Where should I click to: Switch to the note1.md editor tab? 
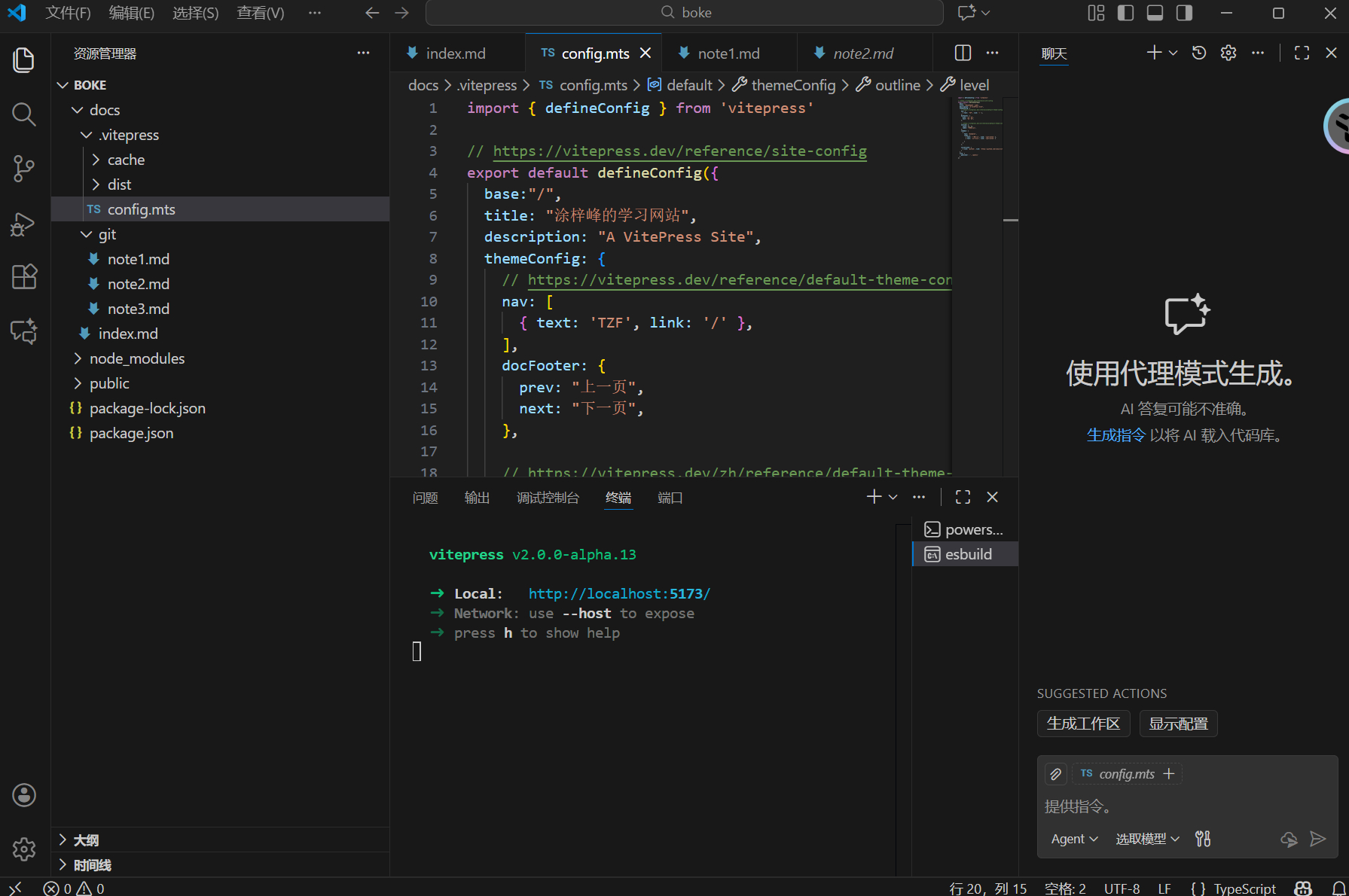(x=728, y=53)
